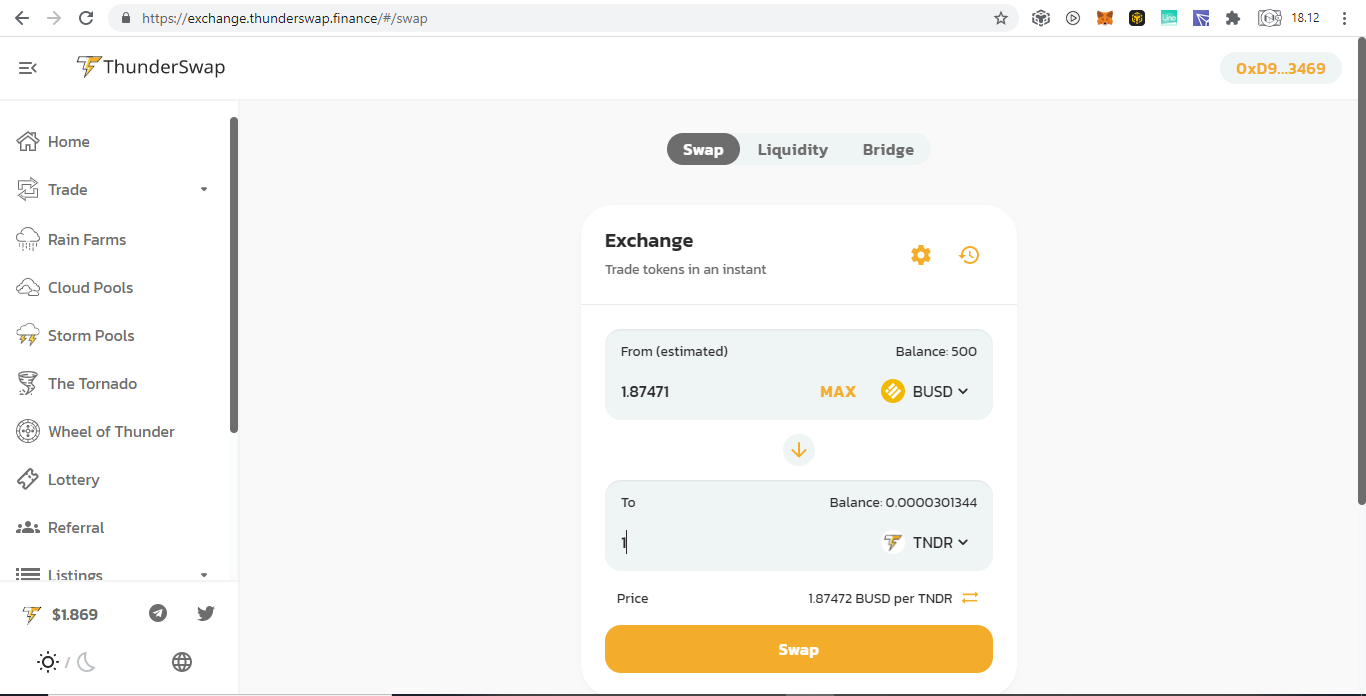Open the swap settings gear icon
The height and width of the screenshot is (696, 1366).
[x=921, y=255]
